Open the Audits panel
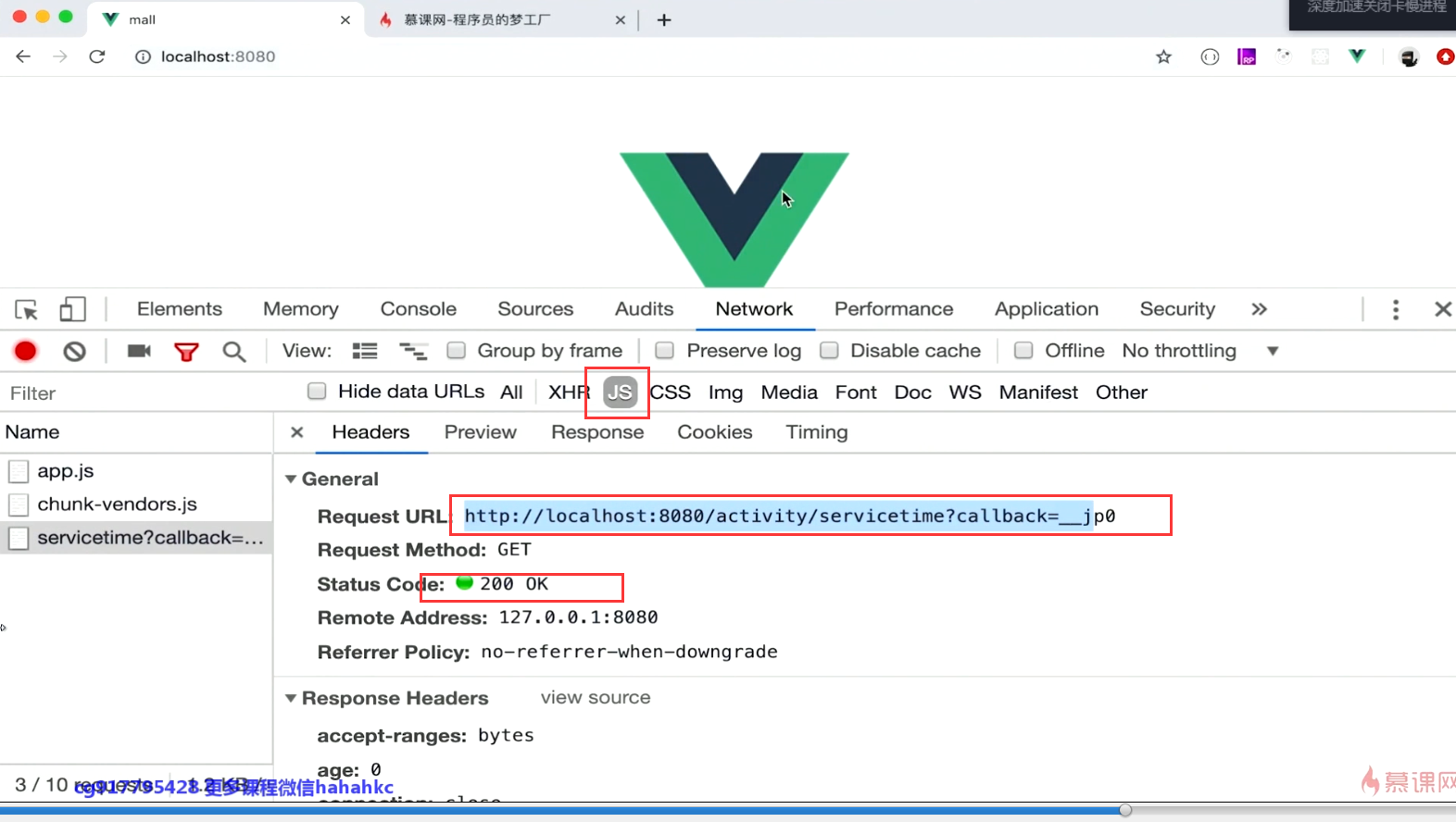This screenshot has width=1456, height=822. click(x=645, y=309)
